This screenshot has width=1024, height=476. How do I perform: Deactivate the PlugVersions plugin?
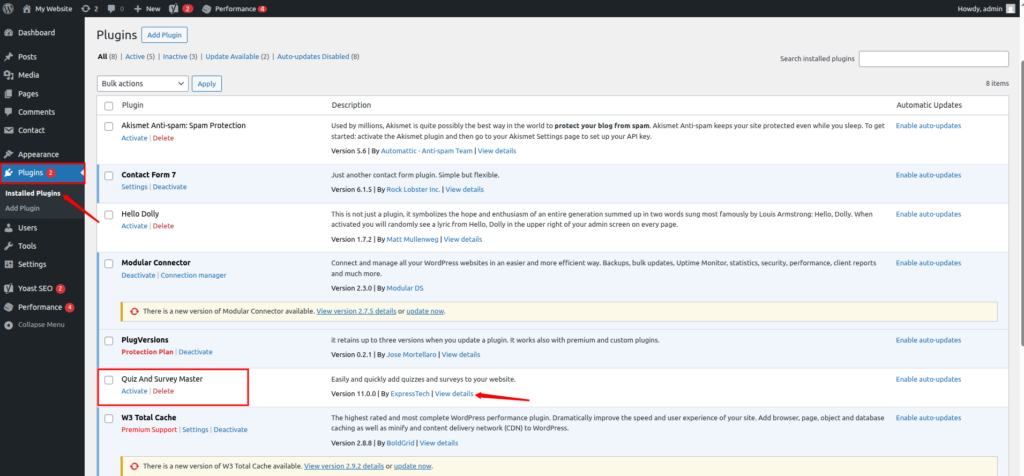click(x=196, y=351)
